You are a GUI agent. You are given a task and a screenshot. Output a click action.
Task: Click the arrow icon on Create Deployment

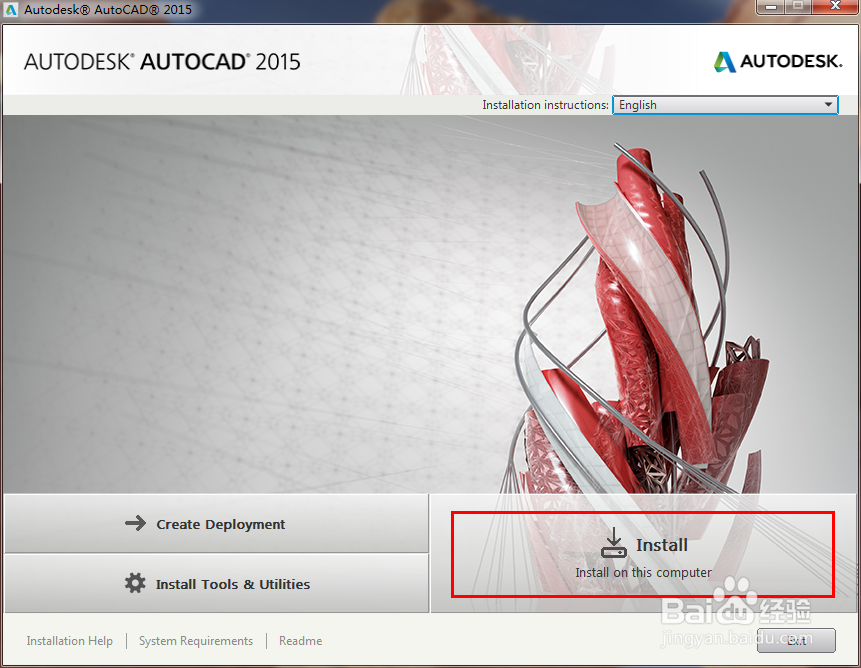click(x=136, y=523)
